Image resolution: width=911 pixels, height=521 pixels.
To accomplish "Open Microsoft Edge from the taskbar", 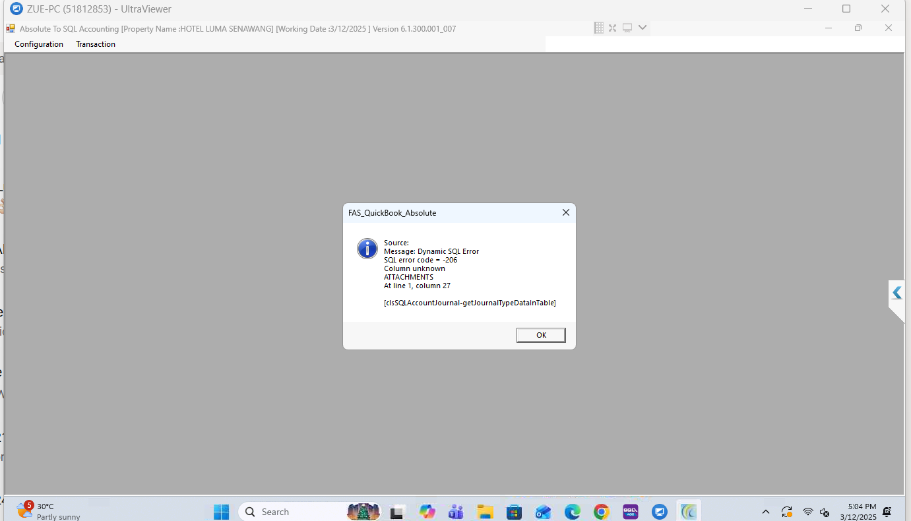I will click(572, 512).
